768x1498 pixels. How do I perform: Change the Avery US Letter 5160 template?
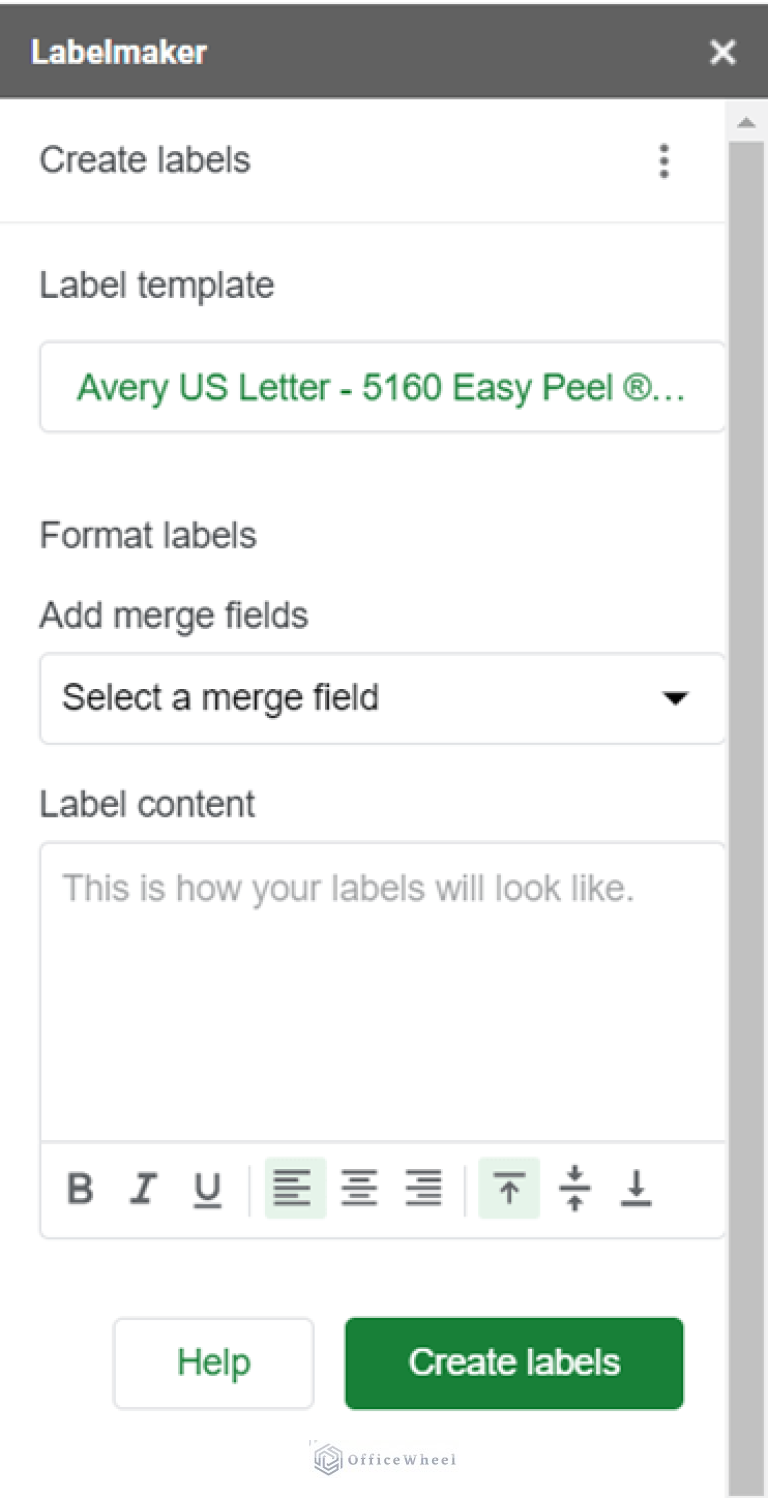tap(383, 387)
